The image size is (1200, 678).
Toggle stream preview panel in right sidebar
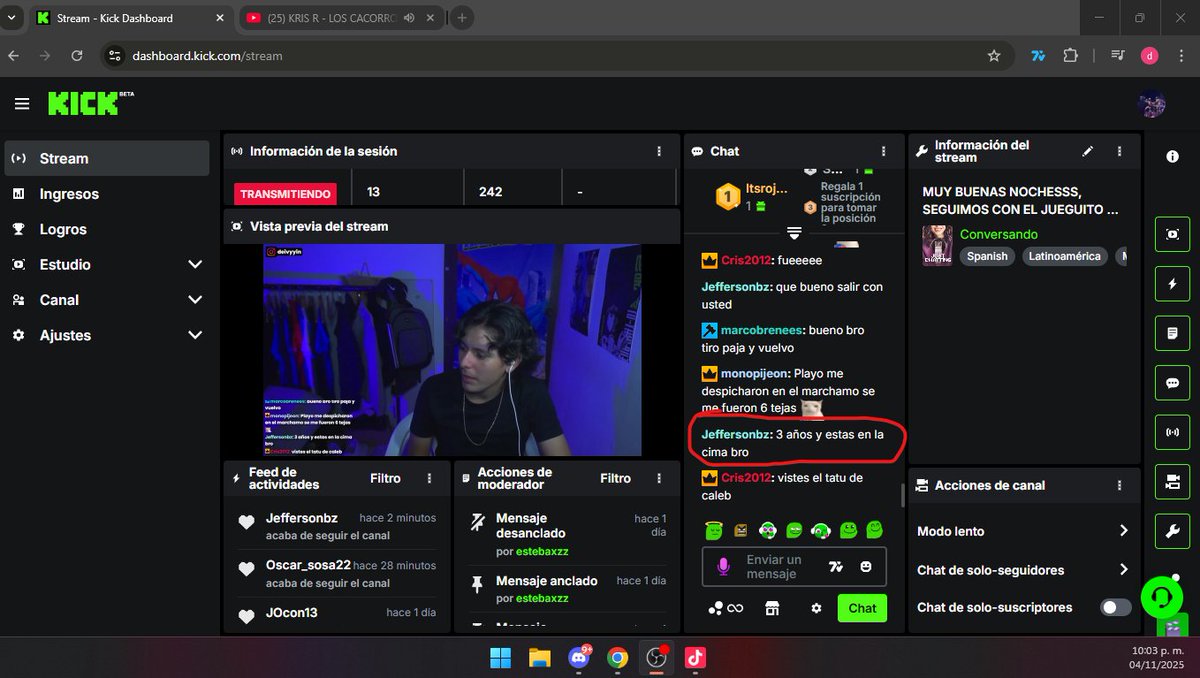coord(1172,234)
